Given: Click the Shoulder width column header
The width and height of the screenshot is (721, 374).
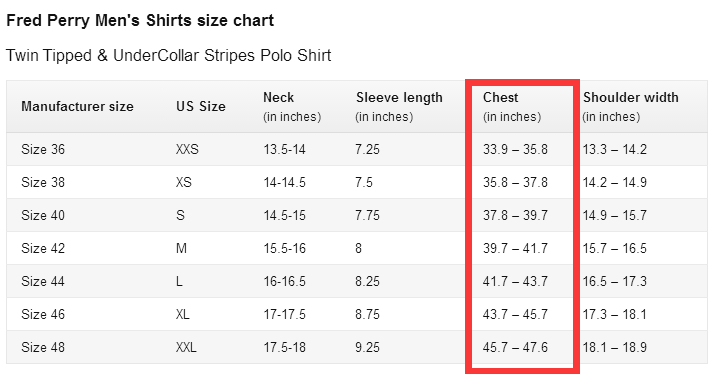Looking at the screenshot, I should pos(630,107).
